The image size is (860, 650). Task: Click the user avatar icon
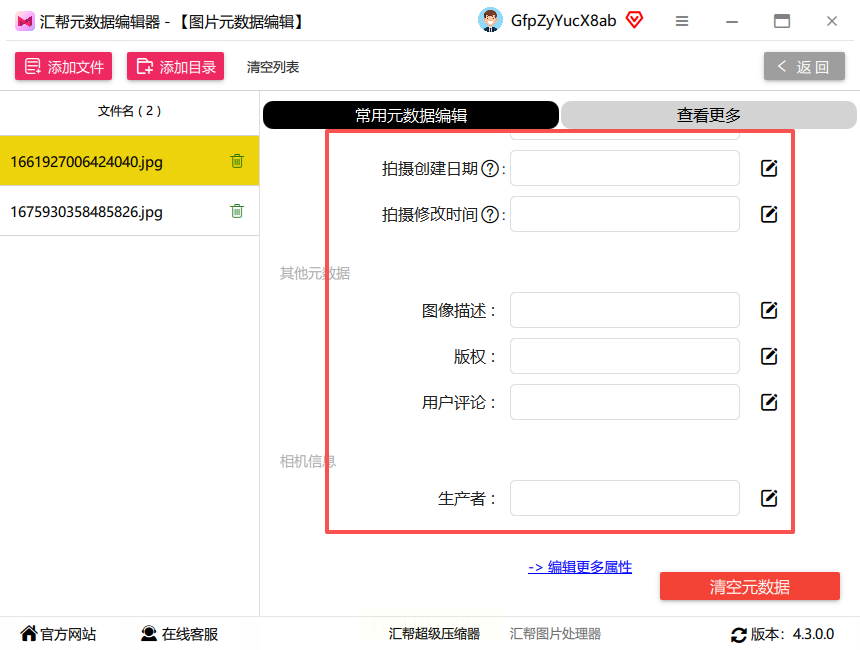coord(490,20)
